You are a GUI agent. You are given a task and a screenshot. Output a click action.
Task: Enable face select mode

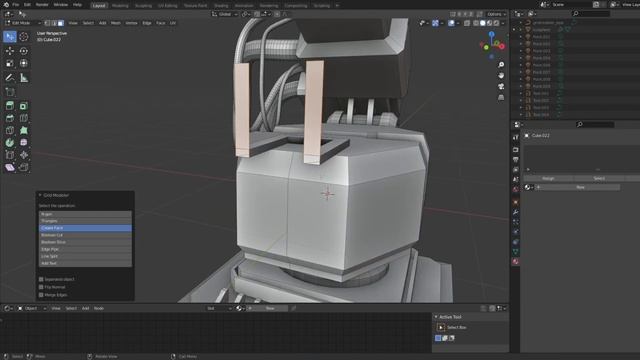point(61,23)
